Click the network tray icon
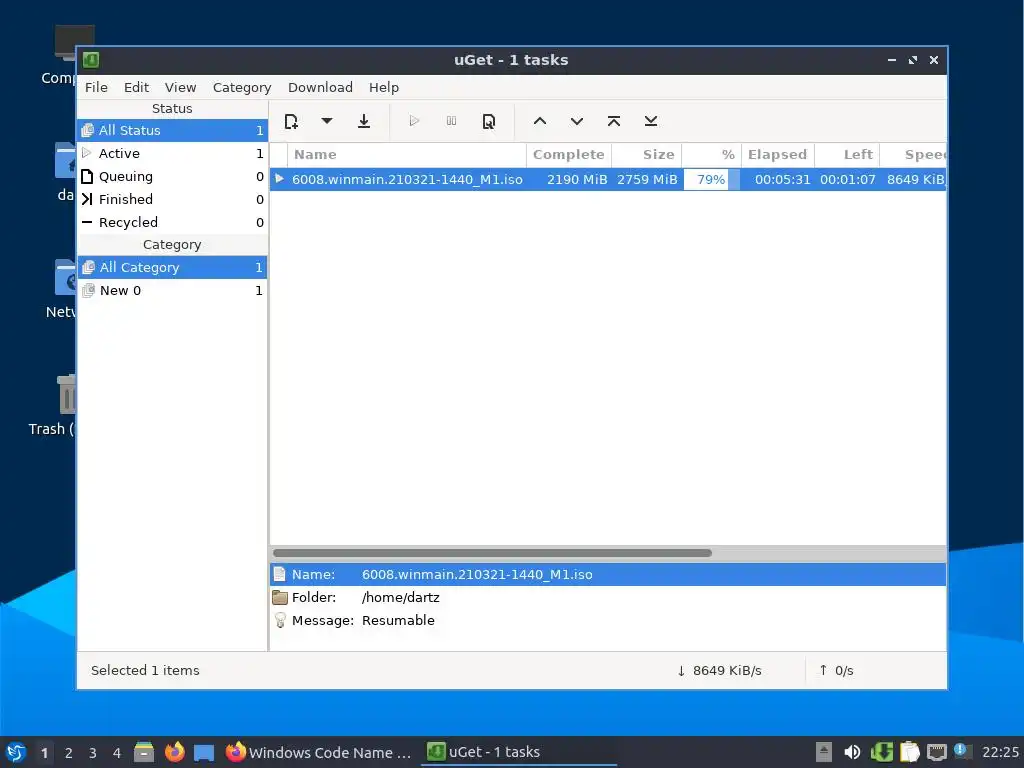 tap(937, 752)
